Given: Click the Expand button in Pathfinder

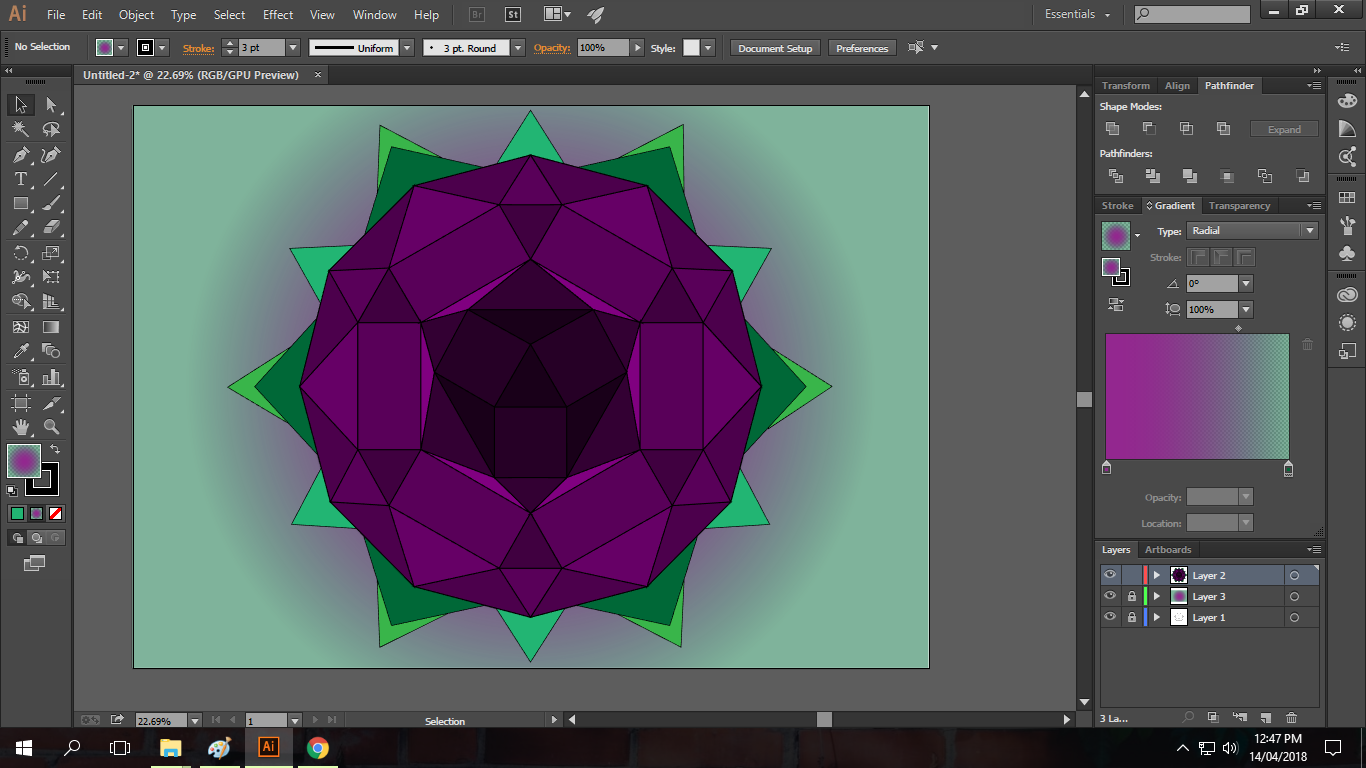Looking at the screenshot, I should tap(1284, 129).
